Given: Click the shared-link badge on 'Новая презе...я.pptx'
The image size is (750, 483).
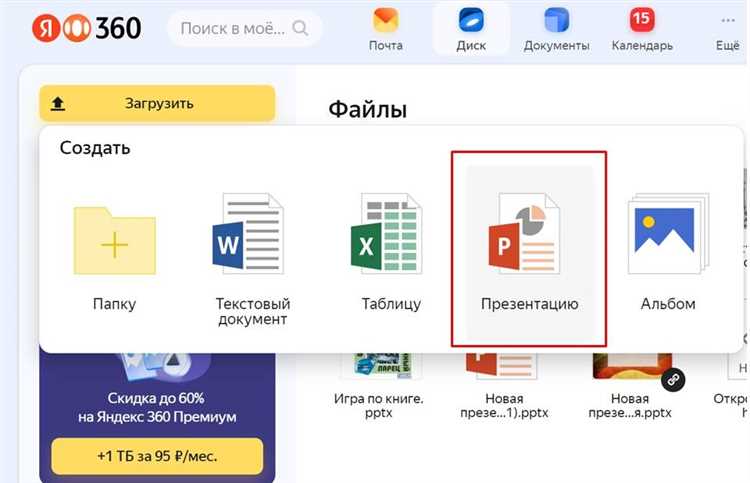Looking at the screenshot, I should tap(673, 380).
